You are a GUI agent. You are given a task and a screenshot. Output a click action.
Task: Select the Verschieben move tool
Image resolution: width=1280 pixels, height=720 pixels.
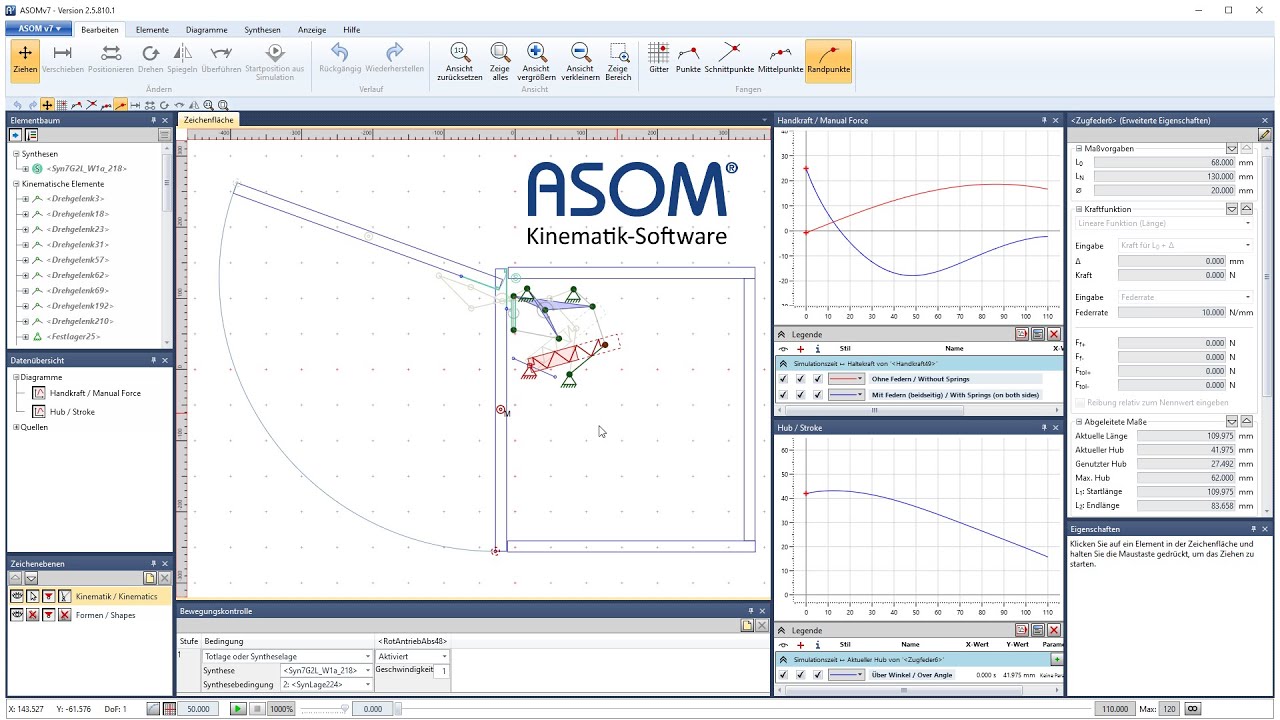[x=63, y=59]
